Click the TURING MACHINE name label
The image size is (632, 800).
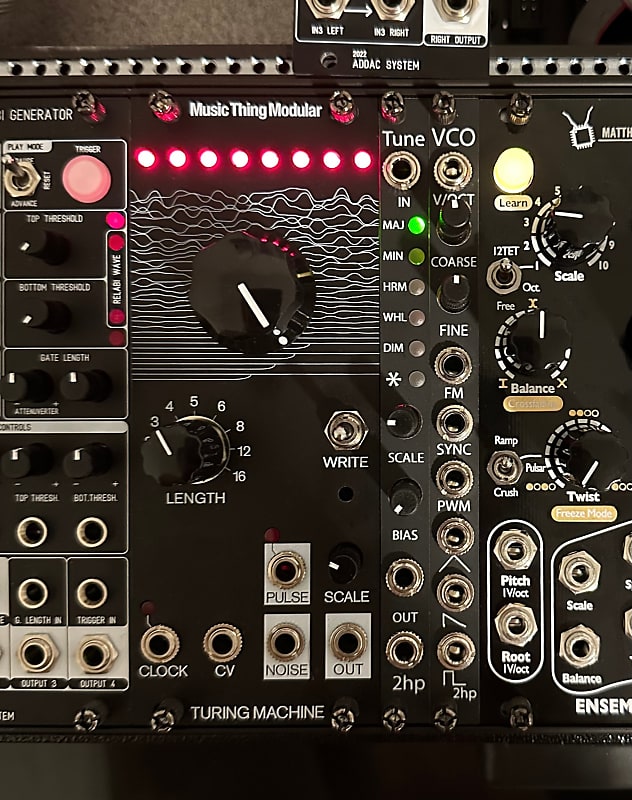coord(257,712)
